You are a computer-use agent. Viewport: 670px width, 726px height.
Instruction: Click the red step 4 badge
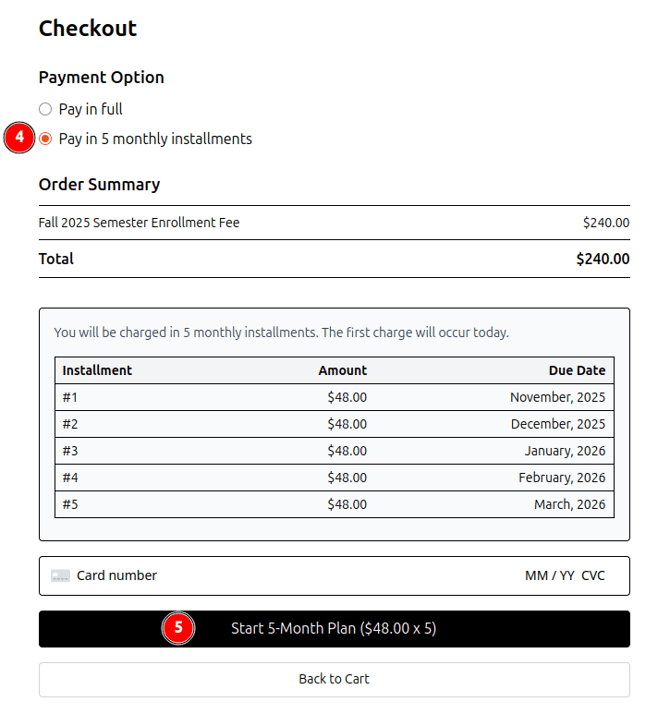pos(19,138)
